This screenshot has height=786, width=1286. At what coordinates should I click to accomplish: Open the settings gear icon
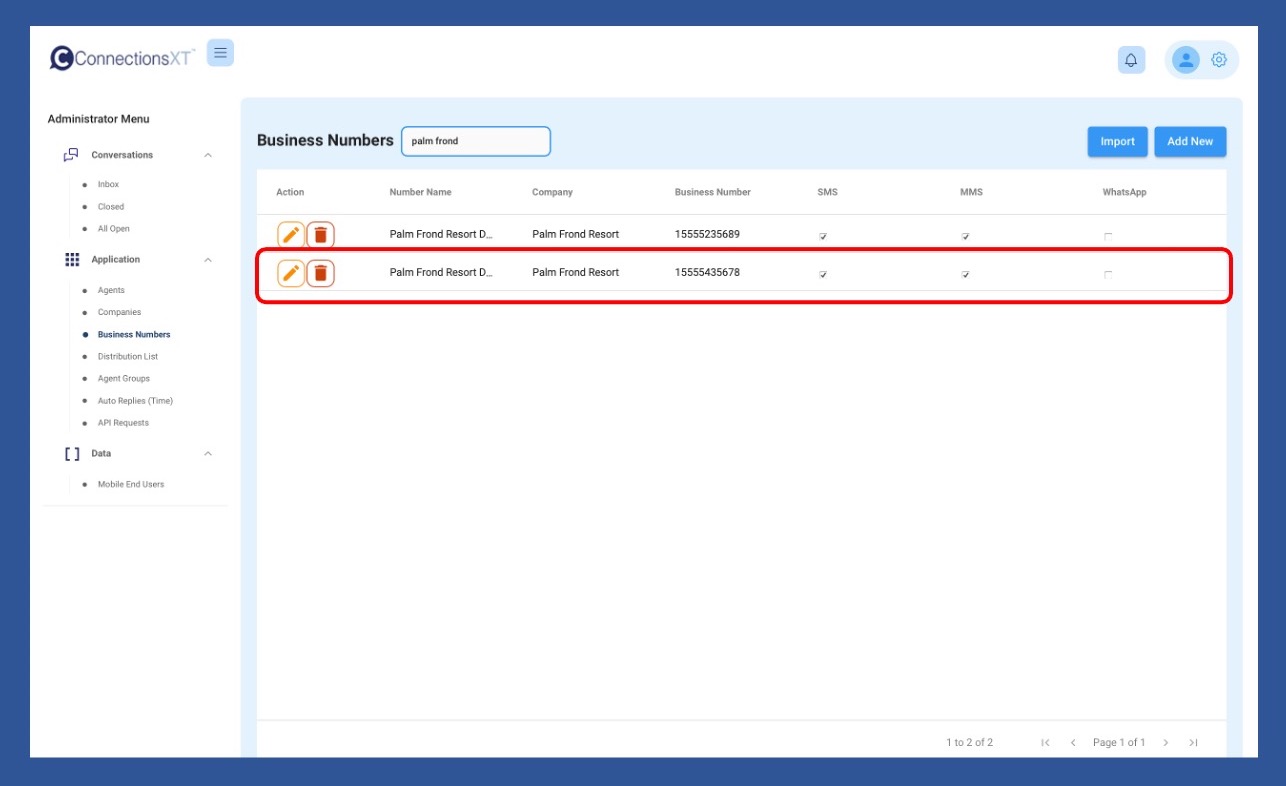point(1219,60)
